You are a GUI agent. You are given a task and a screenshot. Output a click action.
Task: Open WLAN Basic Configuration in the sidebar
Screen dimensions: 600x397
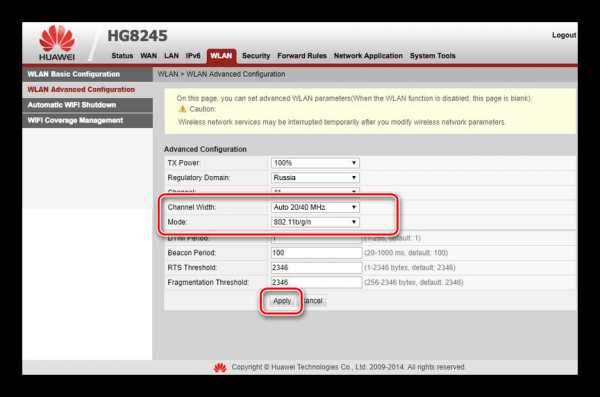pyautogui.click(x=88, y=74)
